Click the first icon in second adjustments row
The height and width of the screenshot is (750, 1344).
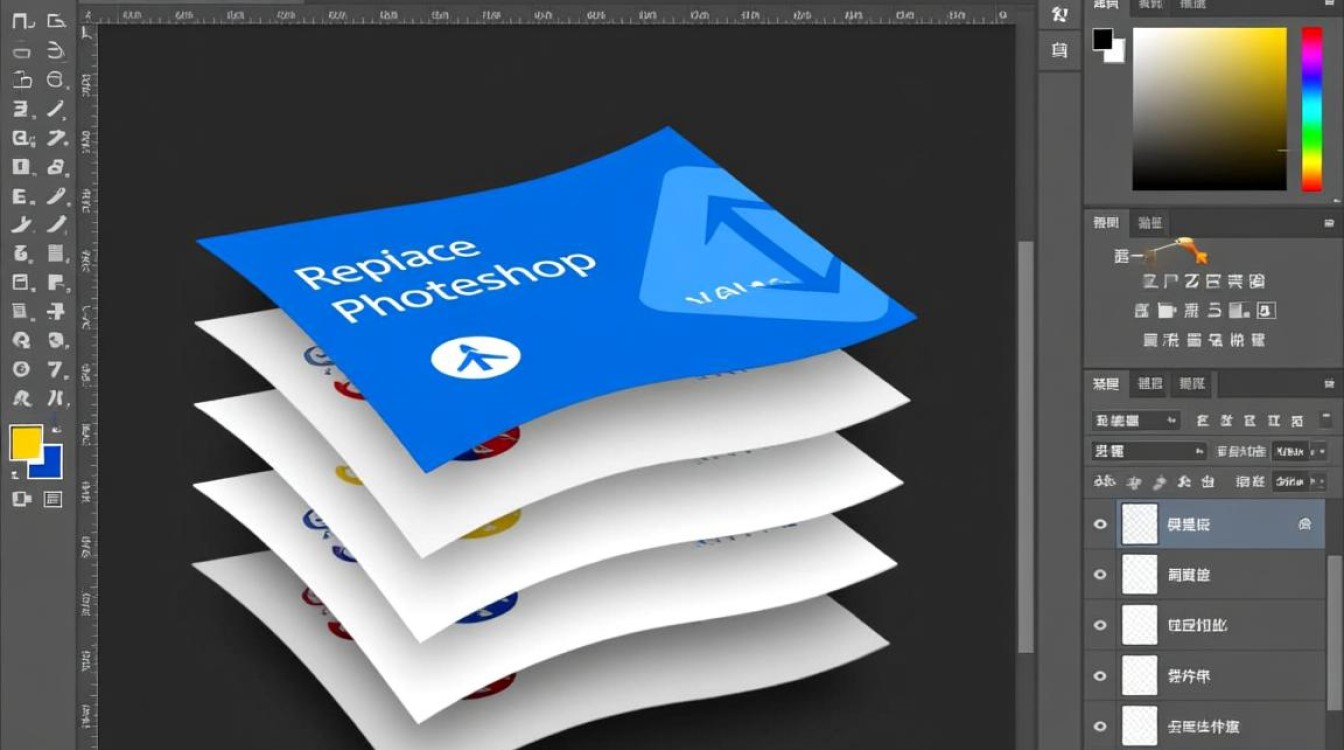[1142, 310]
